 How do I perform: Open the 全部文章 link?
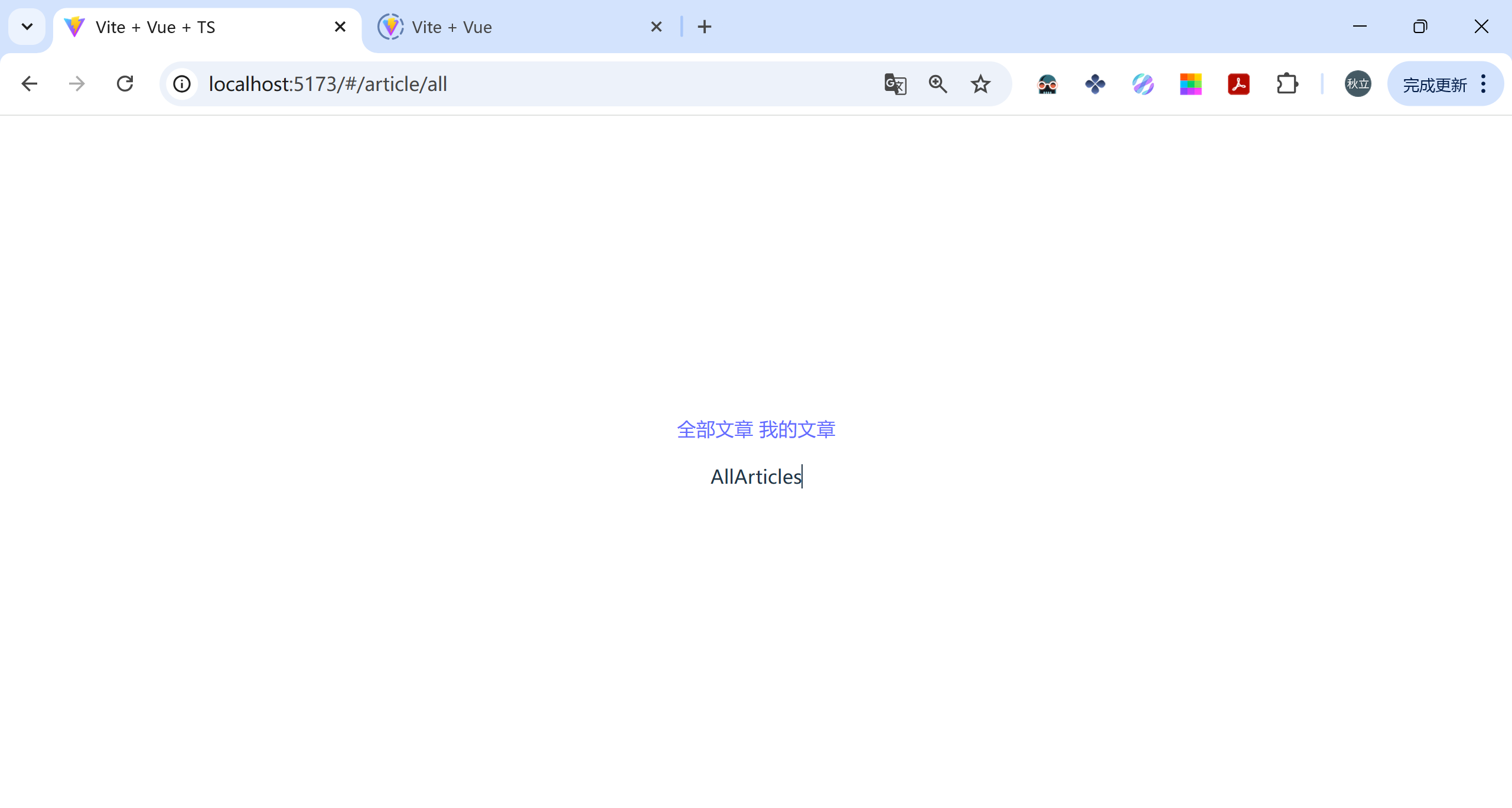(715, 429)
